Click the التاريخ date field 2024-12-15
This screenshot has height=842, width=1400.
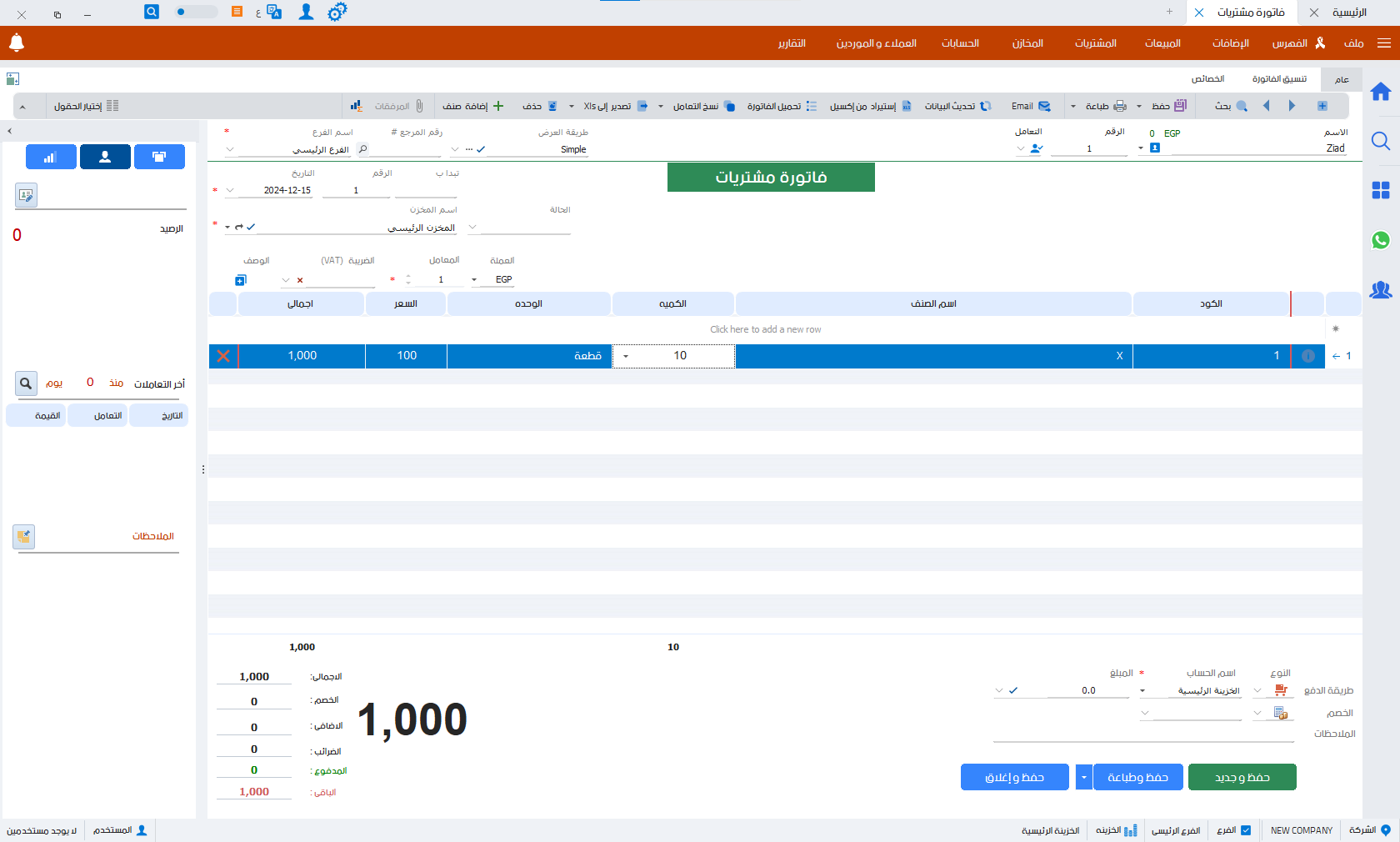coord(287,190)
